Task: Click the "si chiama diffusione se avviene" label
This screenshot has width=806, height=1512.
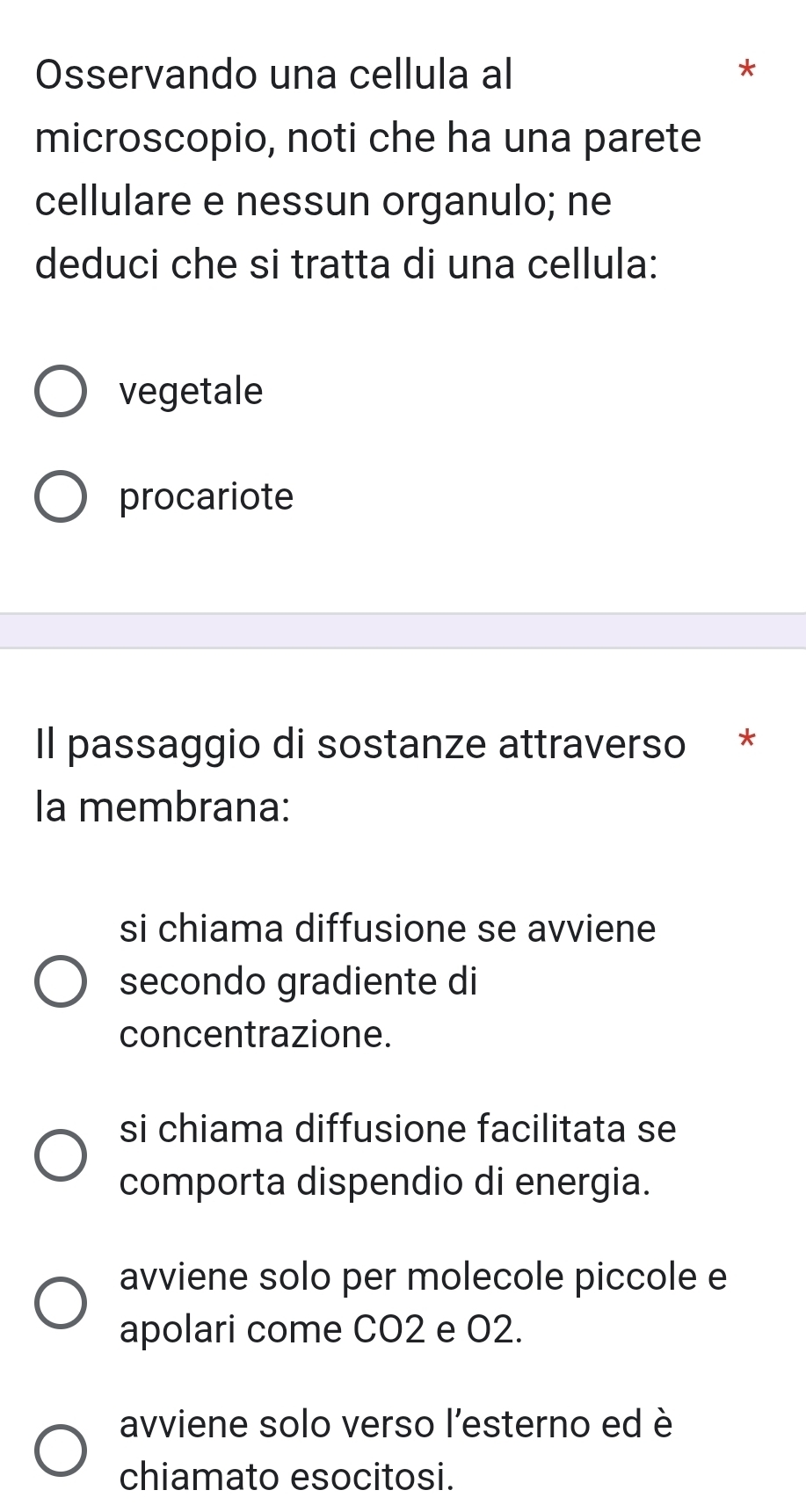Action: 388,929
